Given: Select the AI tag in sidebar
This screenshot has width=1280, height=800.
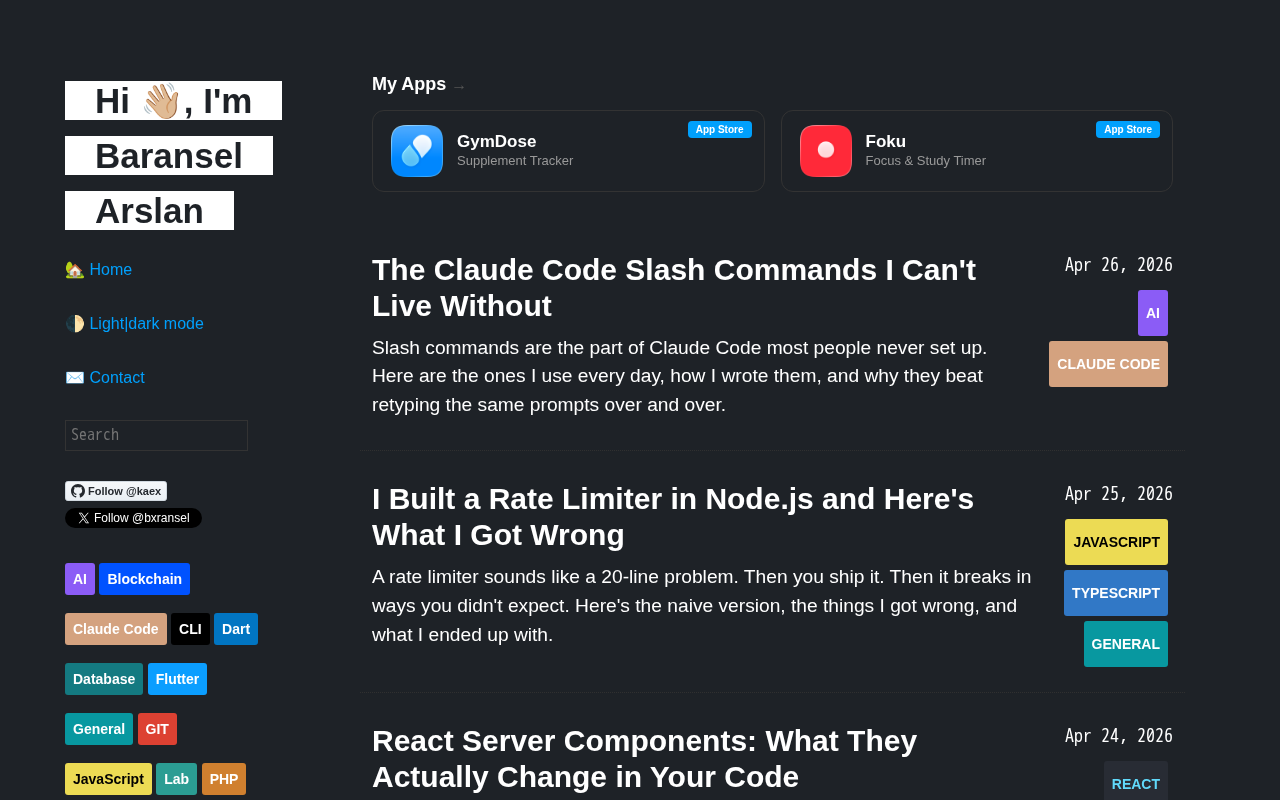Looking at the screenshot, I should [x=80, y=579].
